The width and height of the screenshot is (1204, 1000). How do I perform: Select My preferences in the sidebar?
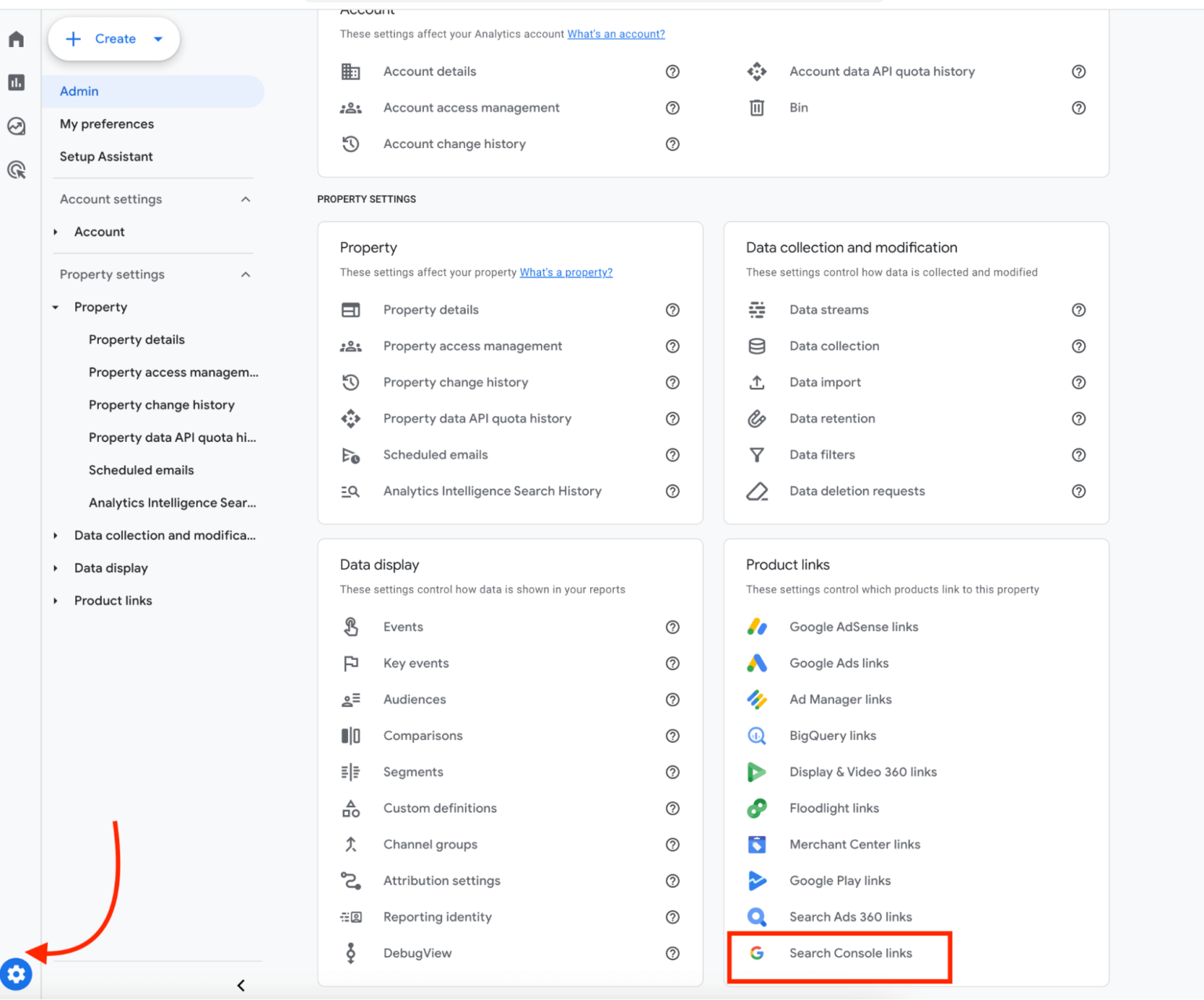(107, 124)
